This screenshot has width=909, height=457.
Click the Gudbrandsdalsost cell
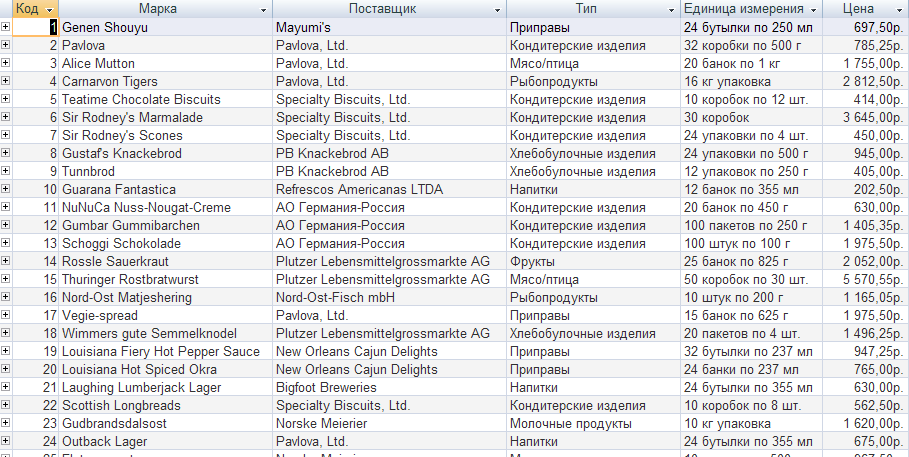tap(166, 423)
